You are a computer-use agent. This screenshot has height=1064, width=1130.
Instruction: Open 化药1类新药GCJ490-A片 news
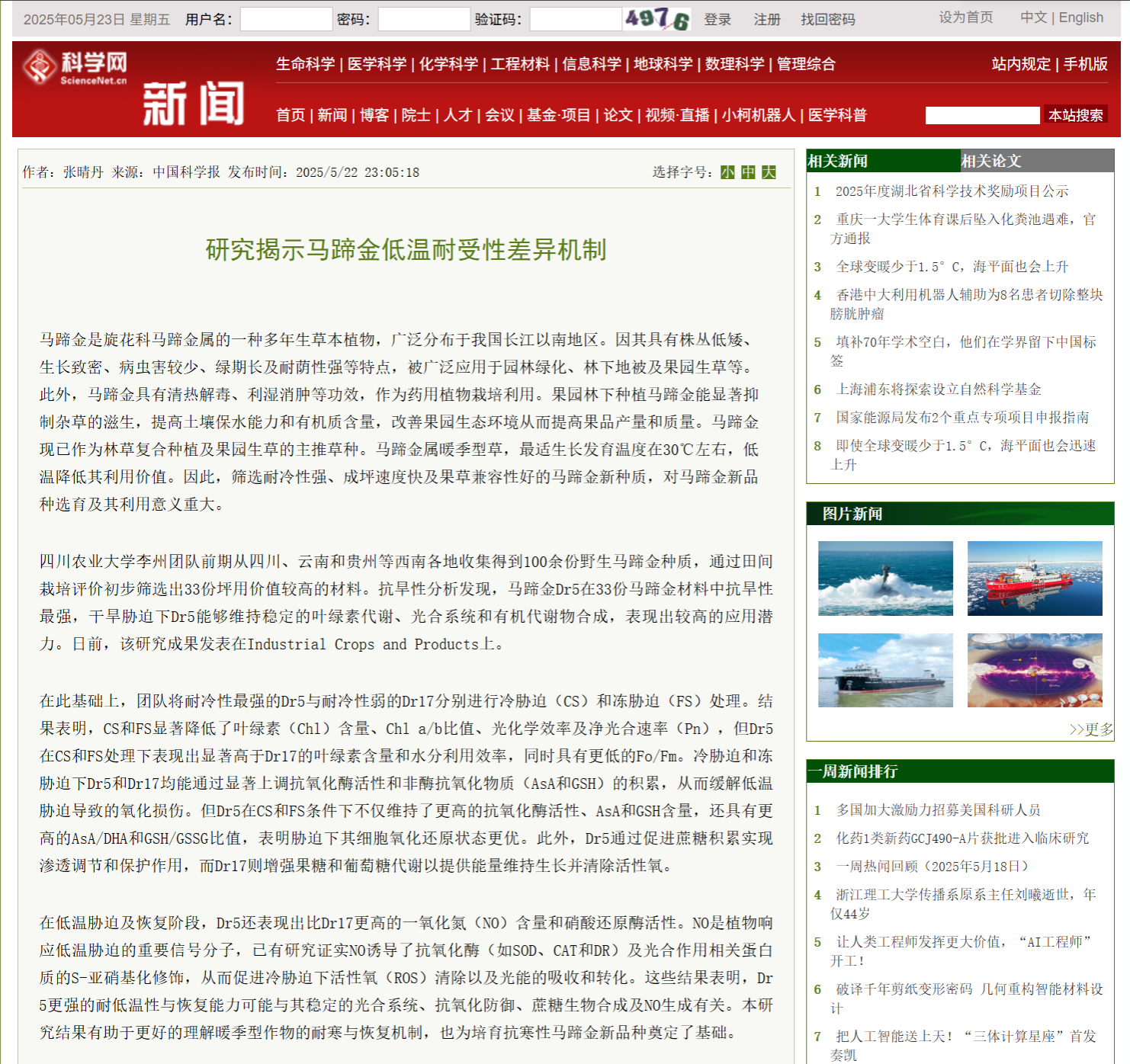(962, 838)
